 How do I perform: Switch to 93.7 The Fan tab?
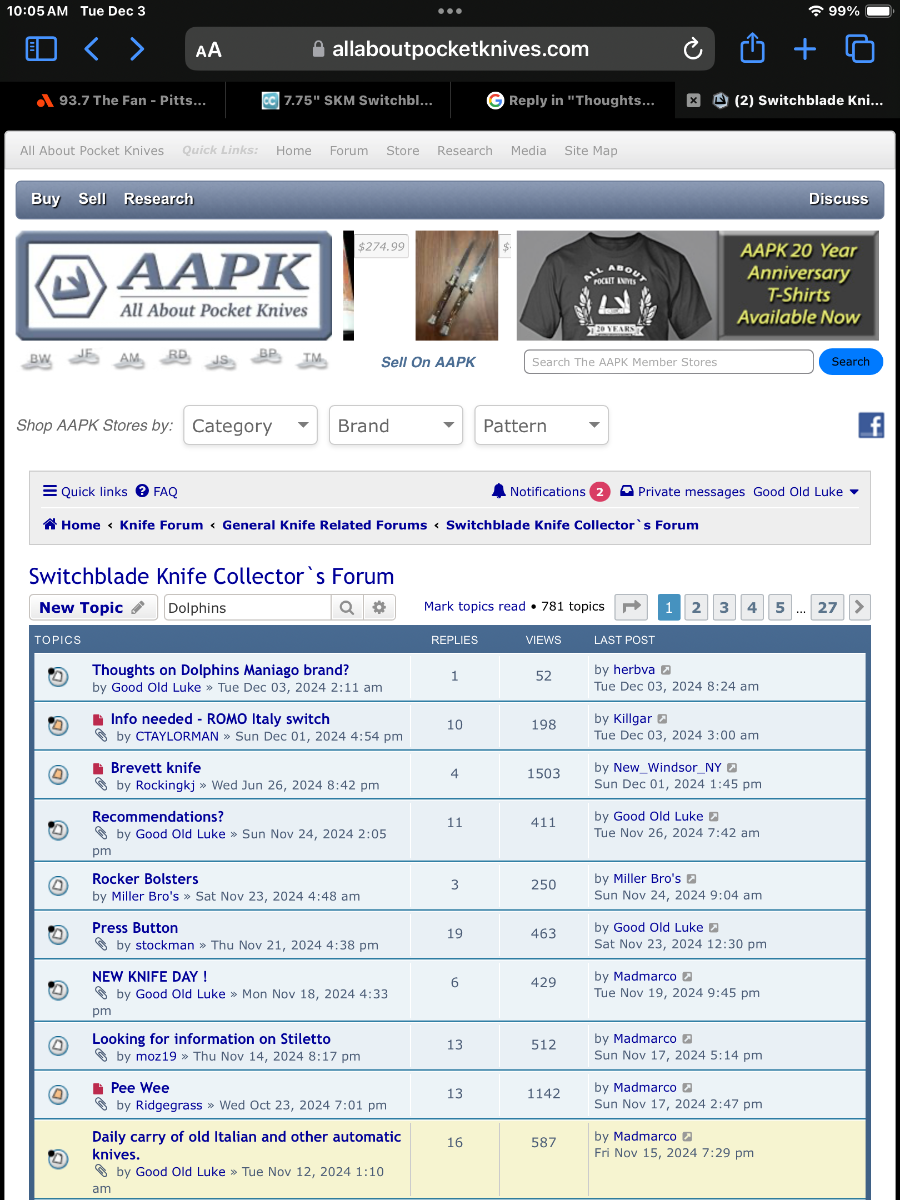tap(121, 100)
